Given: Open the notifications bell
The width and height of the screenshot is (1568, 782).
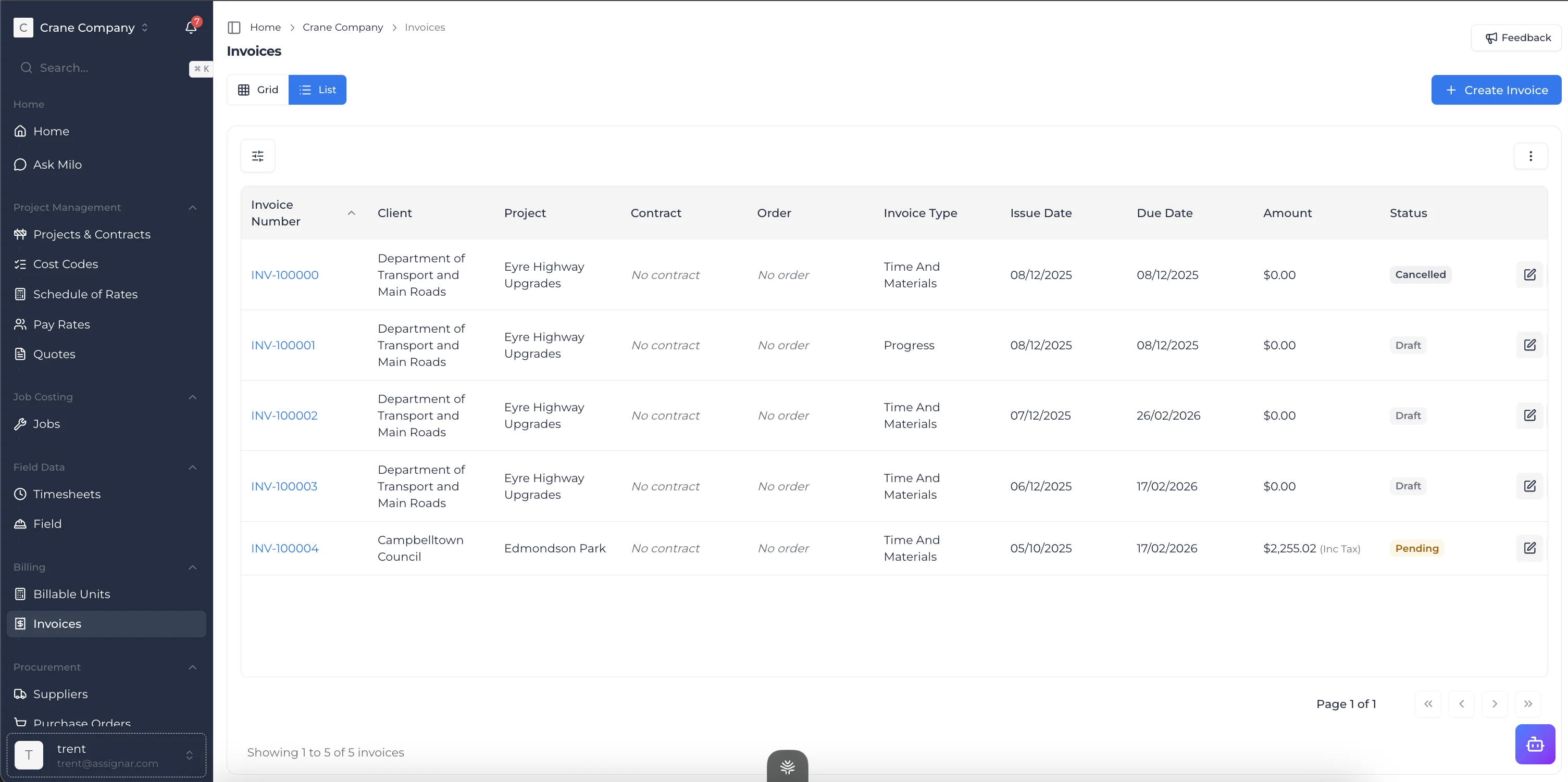Looking at the screenshot, I should click(x=191, y=28).
